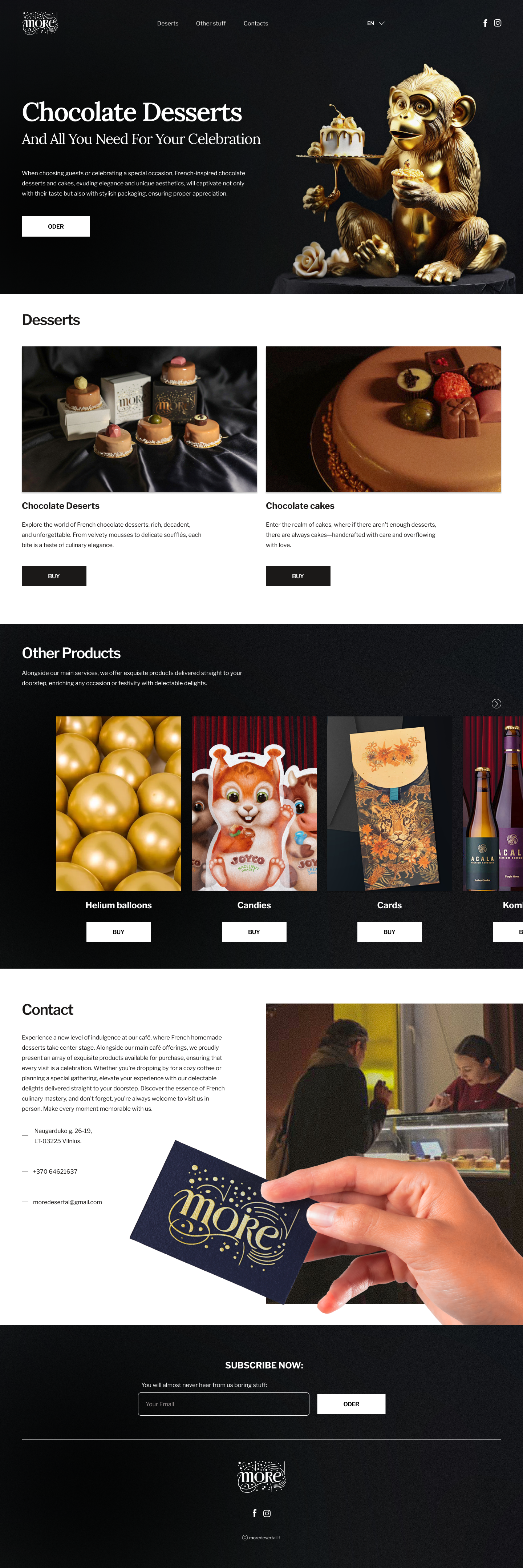Image resolution: width=523 pixels, height=1568 pixels.
Task: Select the Cards product thumbnail
Action: tap(389, 804)
